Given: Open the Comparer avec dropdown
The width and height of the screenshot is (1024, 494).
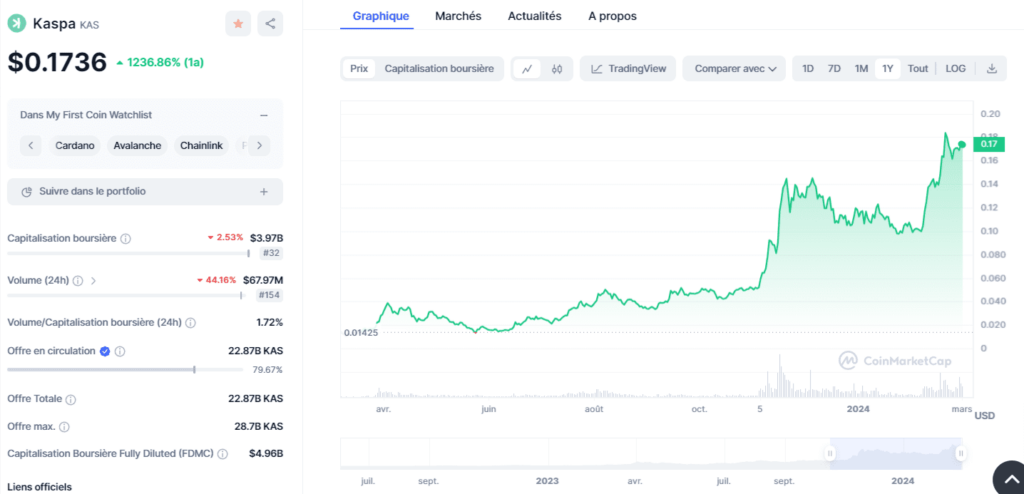Looking at the screenshot, I should [x=734, y=69].
